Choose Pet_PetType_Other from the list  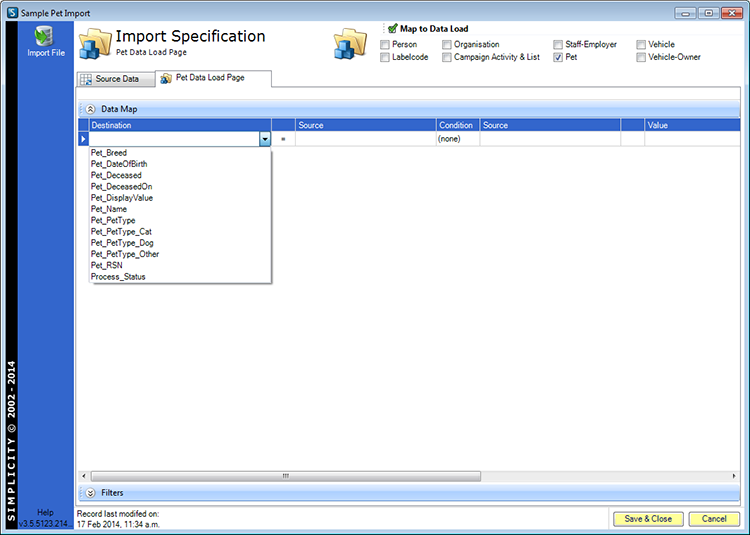click(x=180, y=254)
